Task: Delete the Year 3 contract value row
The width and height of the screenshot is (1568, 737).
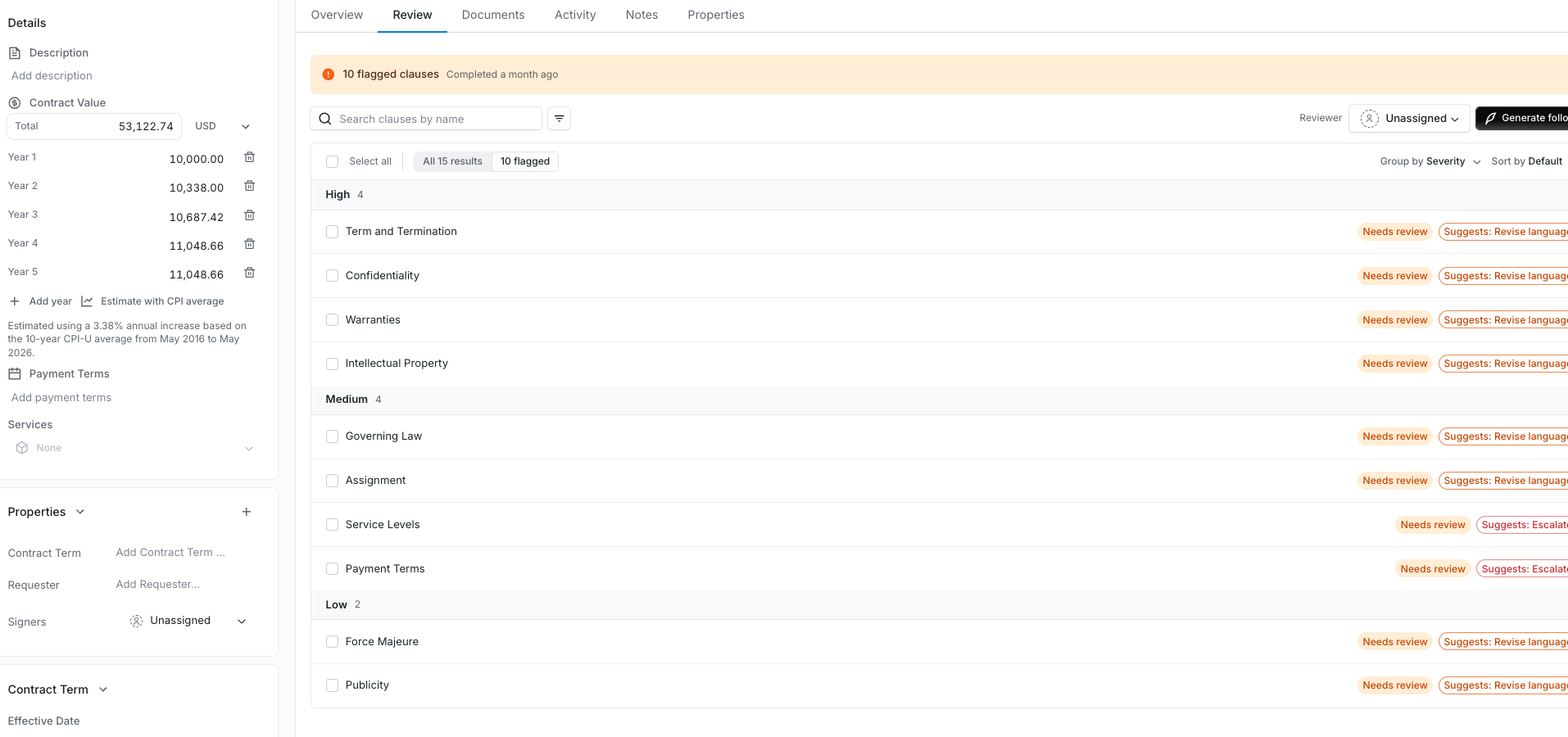Action: [250, 215]
